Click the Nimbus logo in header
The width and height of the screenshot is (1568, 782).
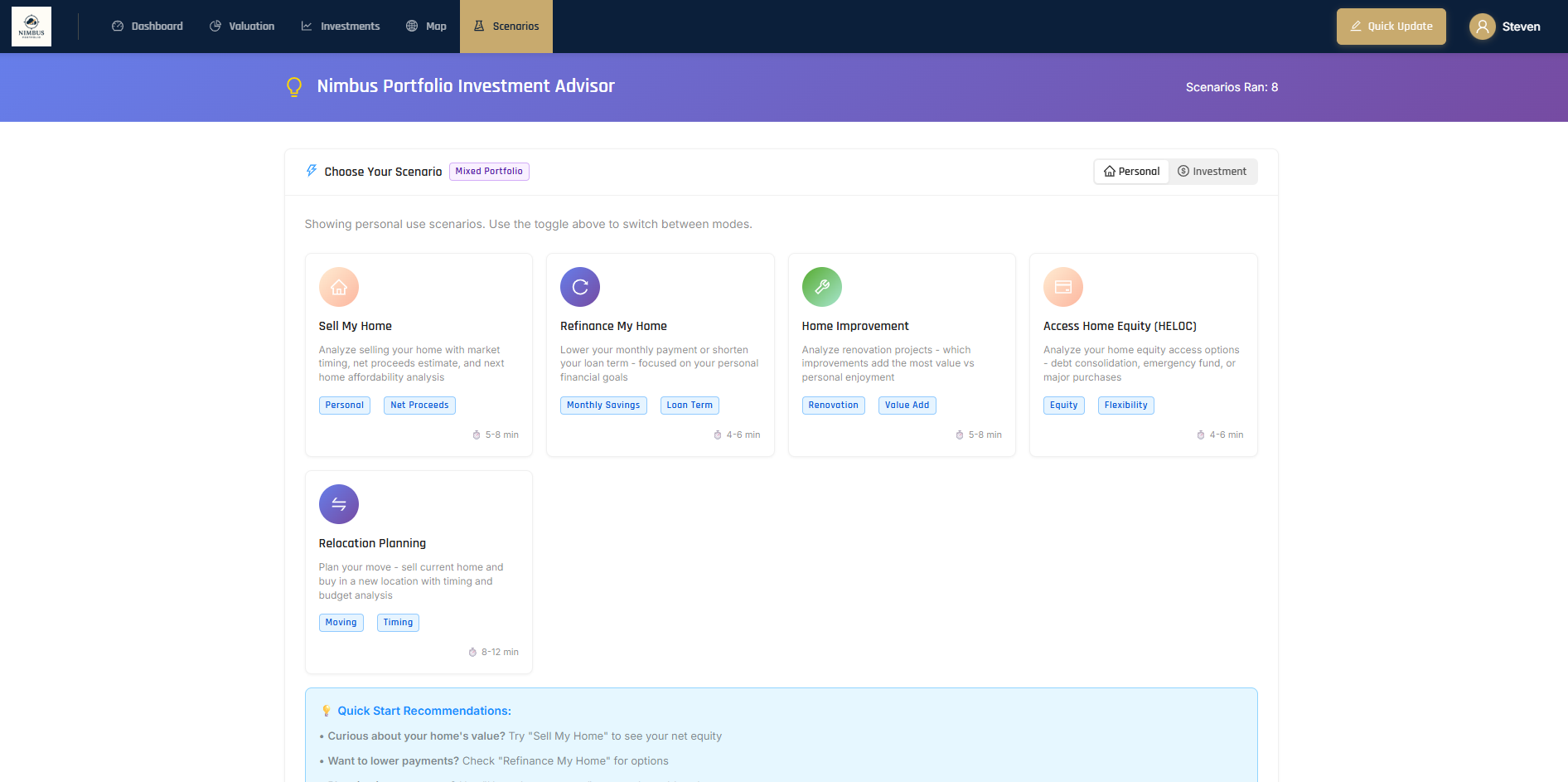(31, 27)
